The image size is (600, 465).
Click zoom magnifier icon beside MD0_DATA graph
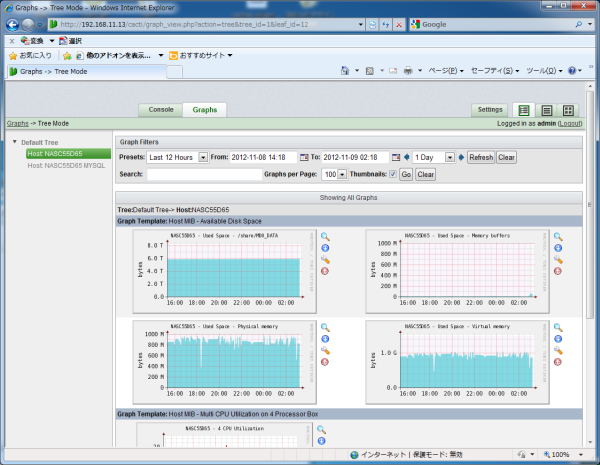tap(323, 237)
